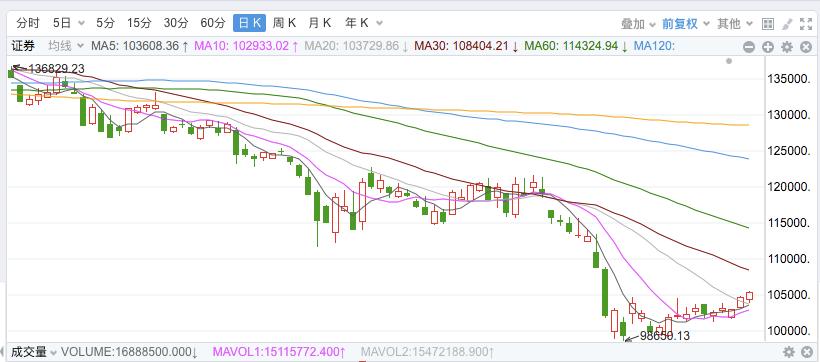Click the MA120 label
820x362 pixels.
click(x=654, y=46)
